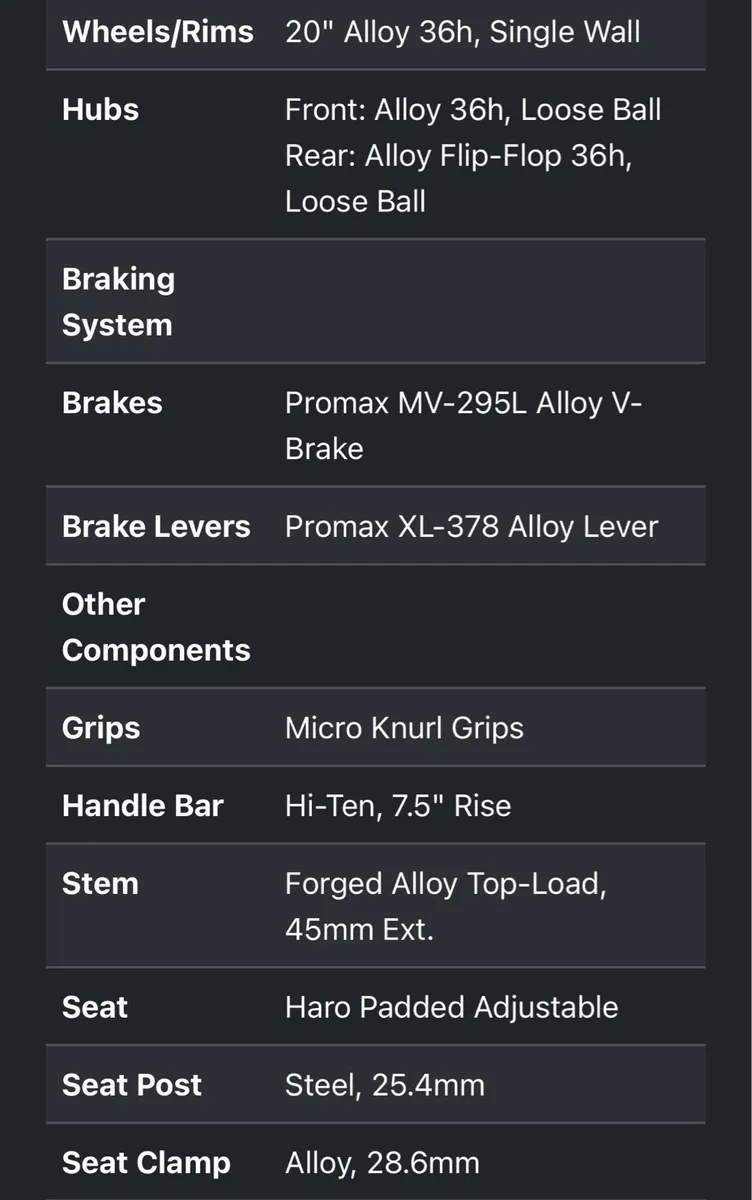Screen dimensions: 752x1200
Task: Select the Wheels/Rims row label
Action: click(x=157, y=31)
